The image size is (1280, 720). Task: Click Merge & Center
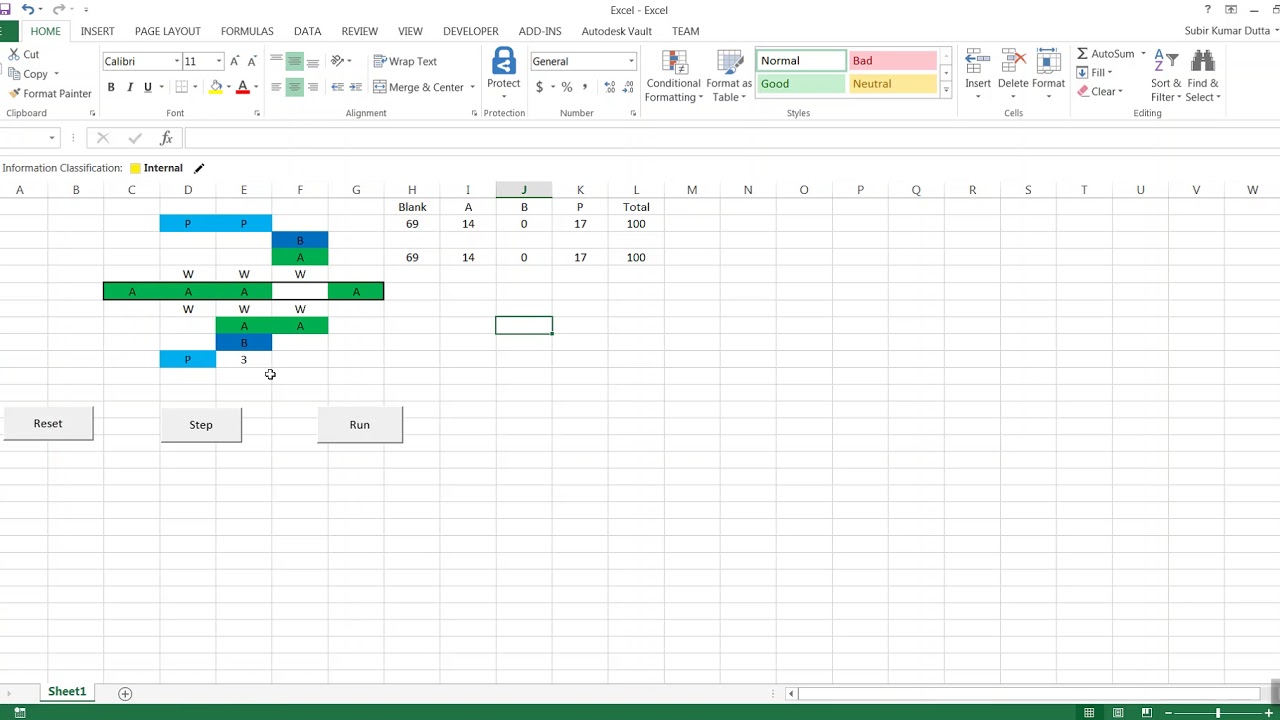tap(418, 87)
